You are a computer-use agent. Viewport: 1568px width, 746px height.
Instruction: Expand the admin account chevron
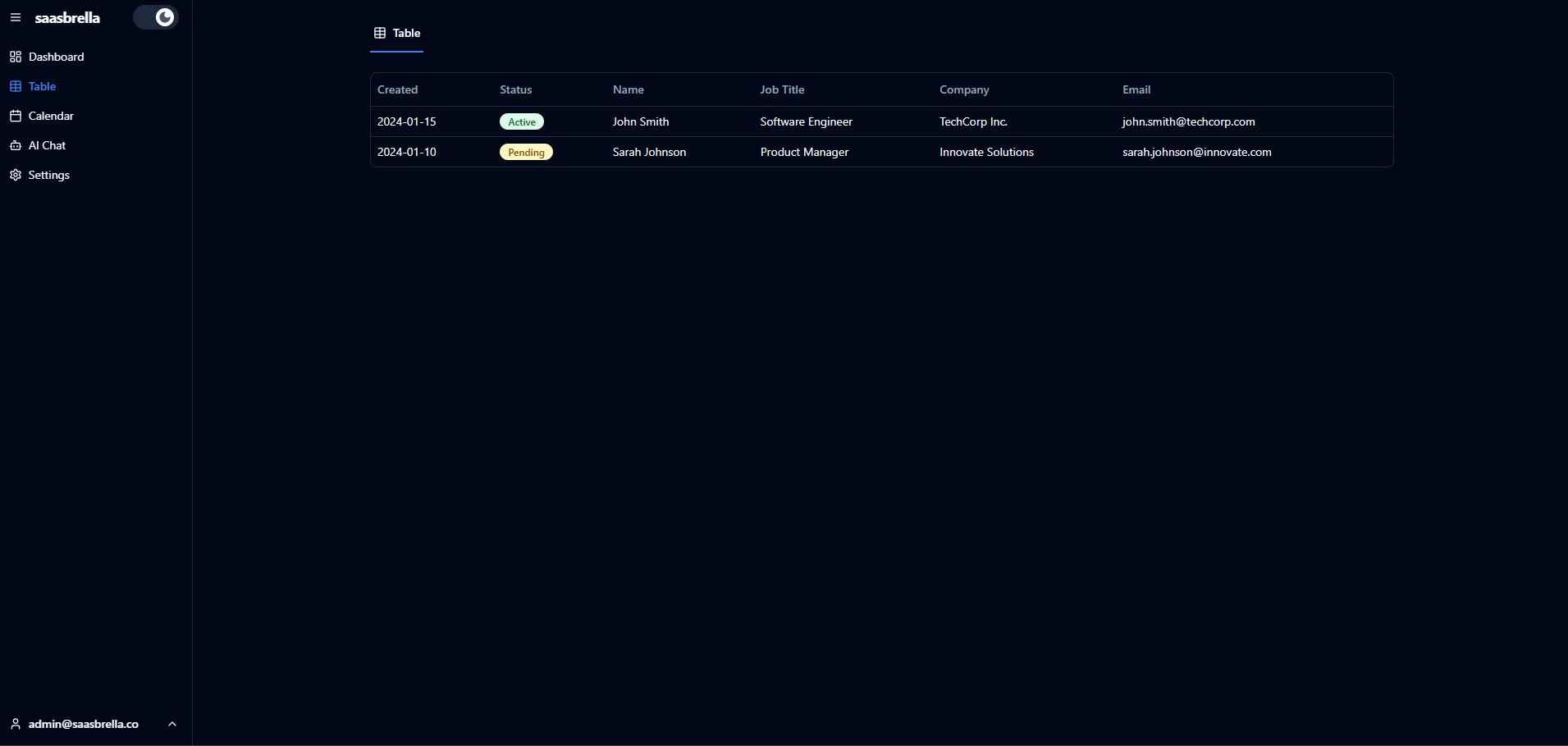pos(172,724)
